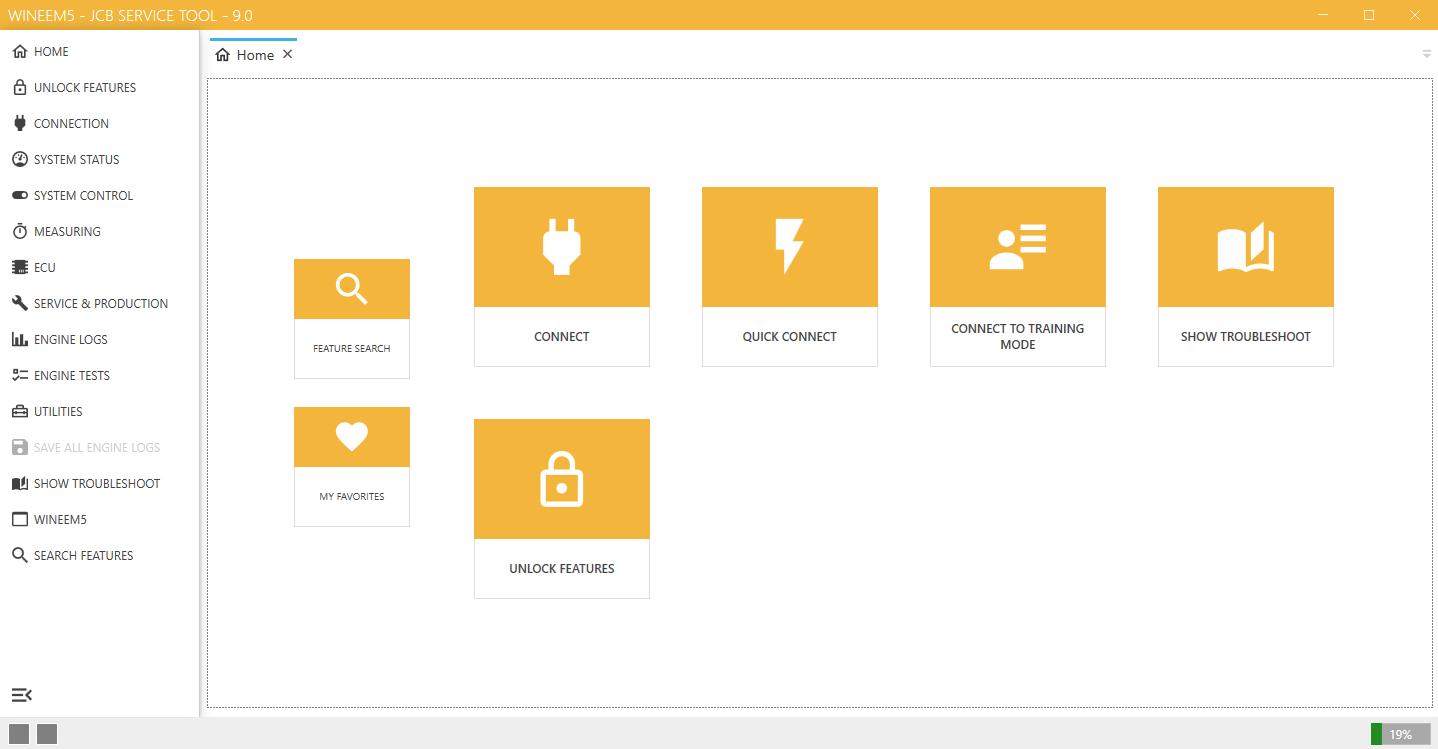Click the lightning bolt Quick Connect icon
Viewport: 1438px width, 749px height.
789,246
